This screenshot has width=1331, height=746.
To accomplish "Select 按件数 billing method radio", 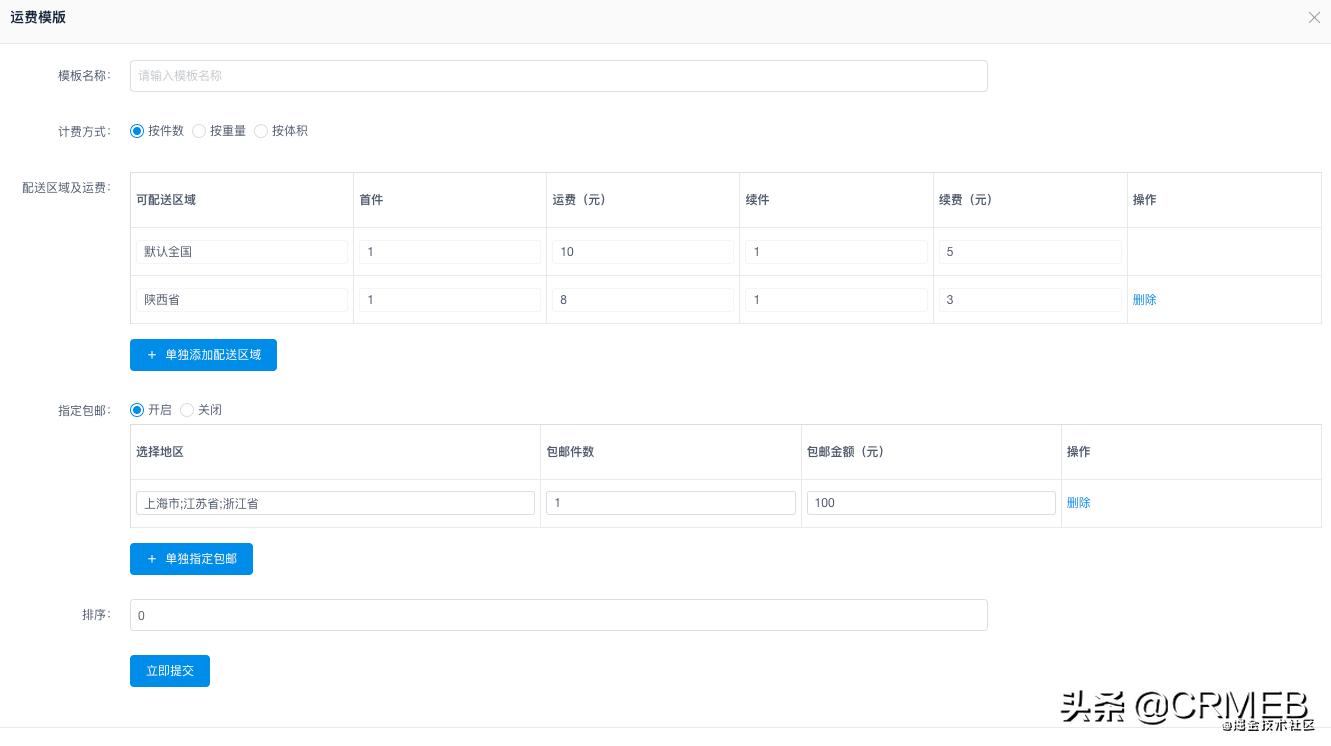I will point(138,131).
